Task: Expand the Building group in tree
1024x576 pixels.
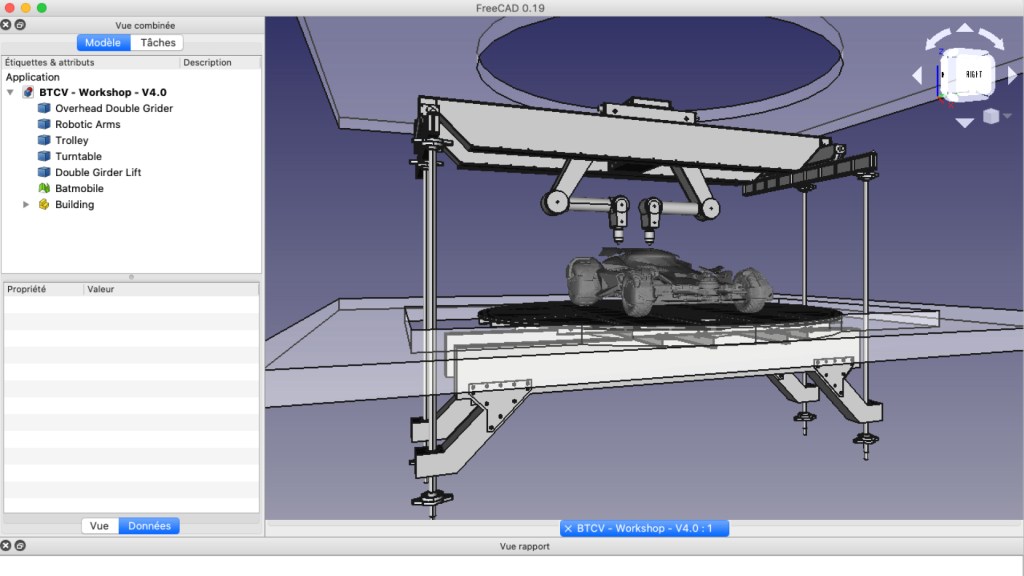Action: tap(27, 204)
